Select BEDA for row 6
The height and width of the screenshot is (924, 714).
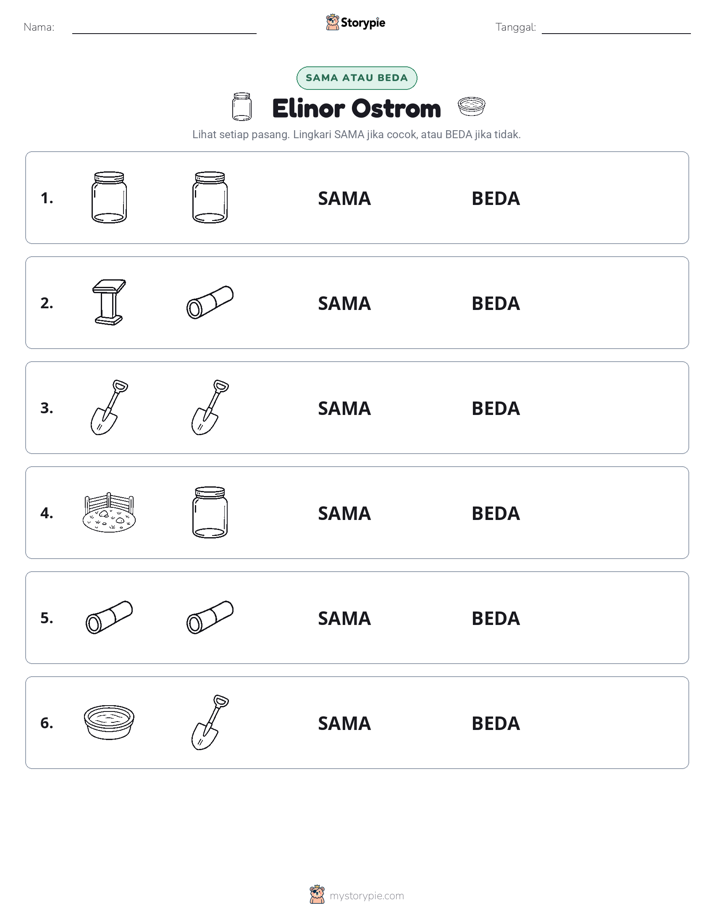tap(496, 722)
